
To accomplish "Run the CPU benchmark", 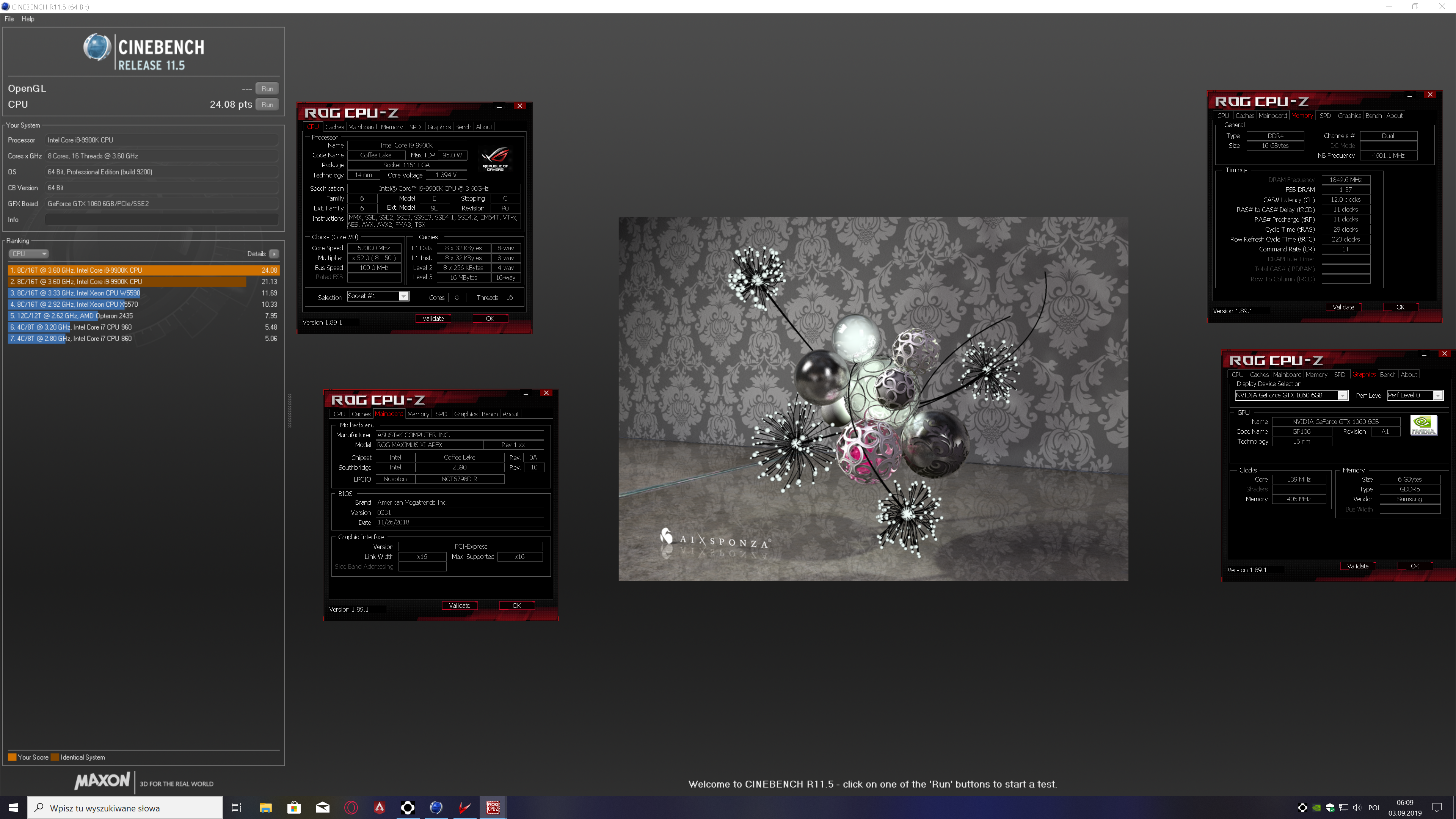I will (267, 105).
